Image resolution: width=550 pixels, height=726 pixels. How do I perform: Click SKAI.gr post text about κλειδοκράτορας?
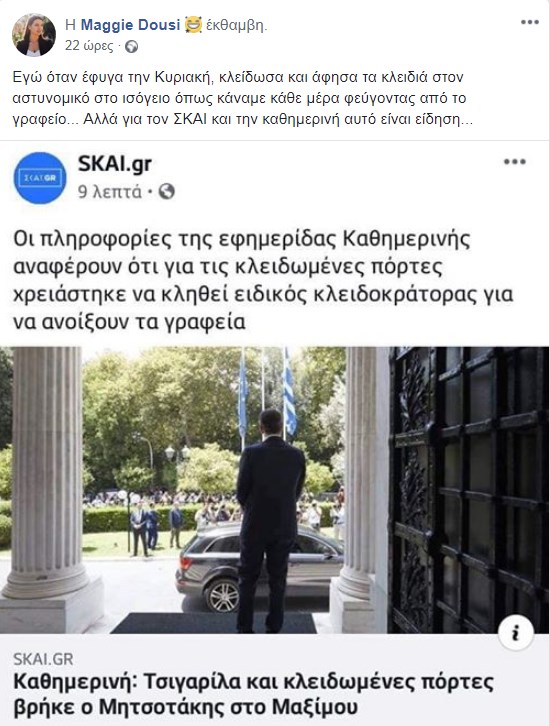click(x=263, y=280)
